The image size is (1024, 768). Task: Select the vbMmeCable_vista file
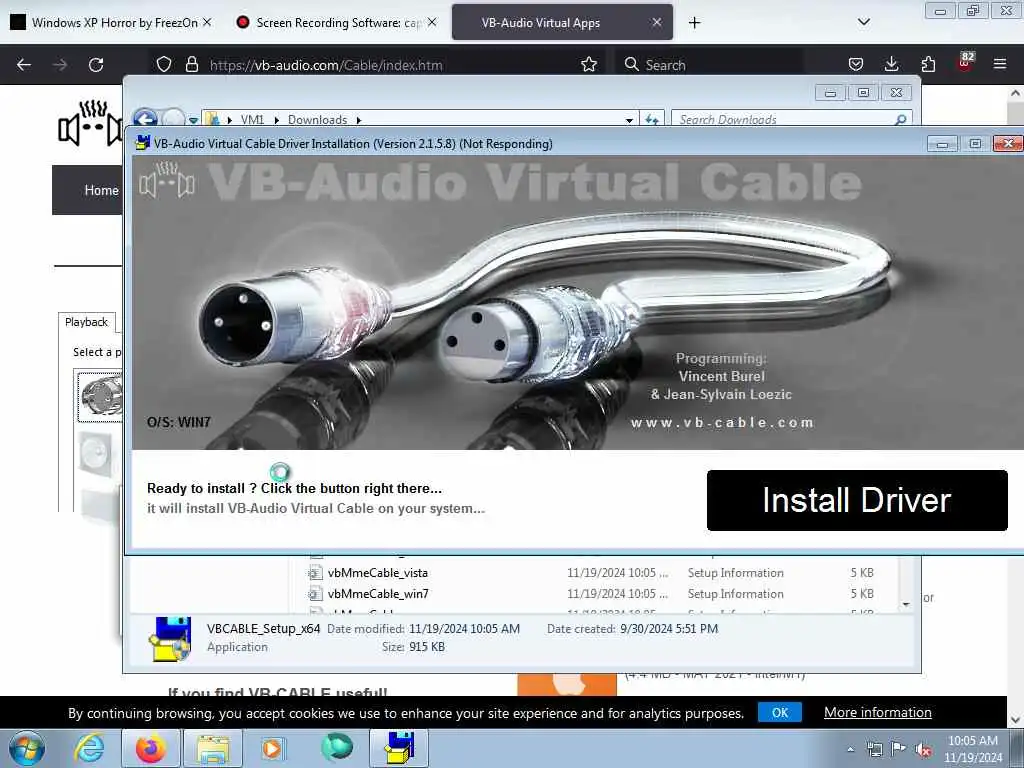point(377,573)
